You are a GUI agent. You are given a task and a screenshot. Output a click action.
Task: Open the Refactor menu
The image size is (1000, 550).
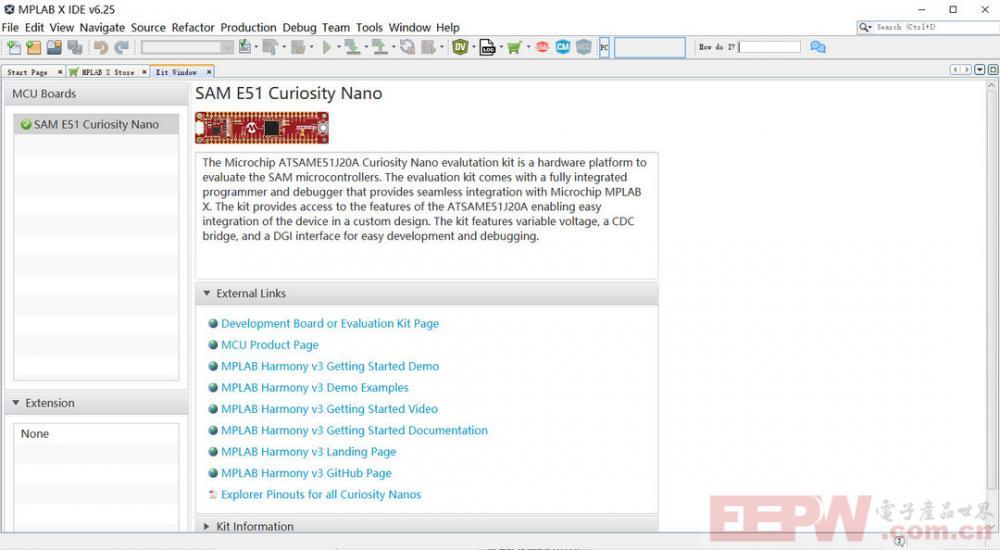(193, 27)
